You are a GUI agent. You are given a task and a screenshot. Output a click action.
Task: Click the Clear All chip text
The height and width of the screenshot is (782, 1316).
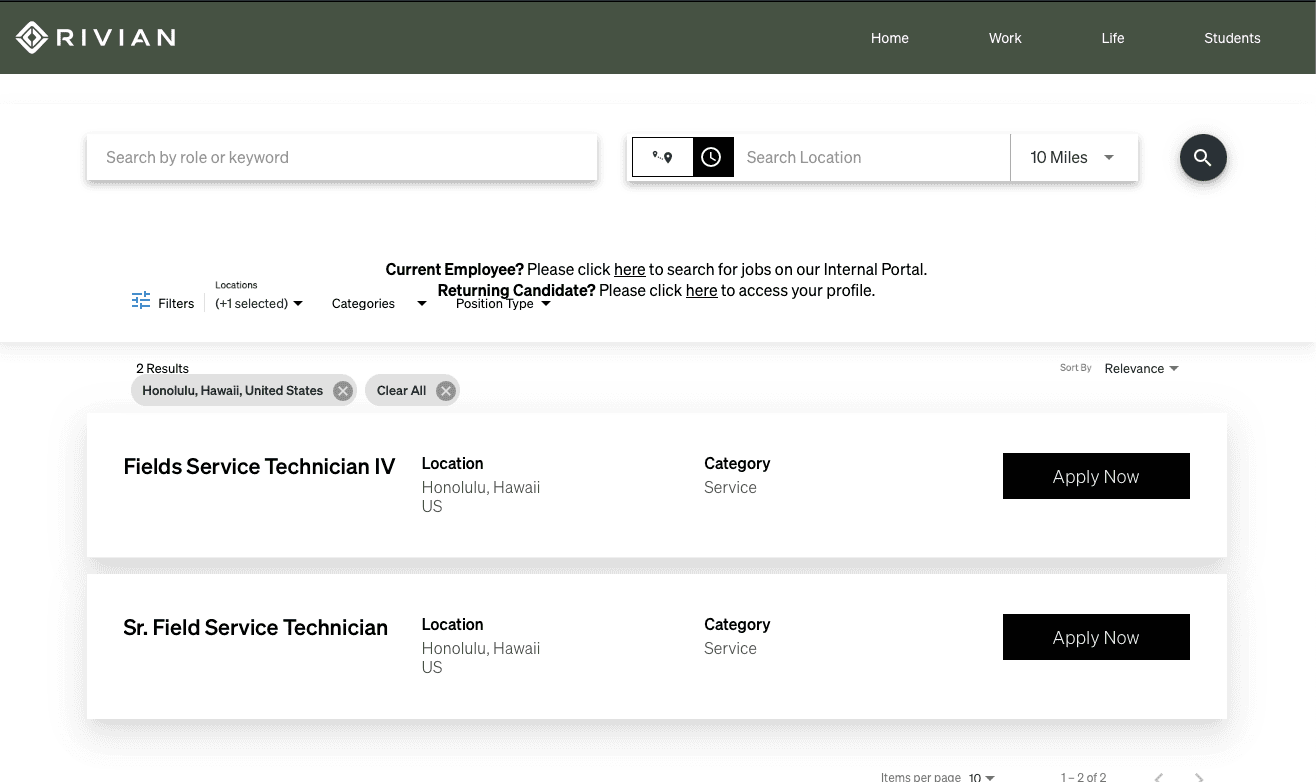[x=401, y=391]
